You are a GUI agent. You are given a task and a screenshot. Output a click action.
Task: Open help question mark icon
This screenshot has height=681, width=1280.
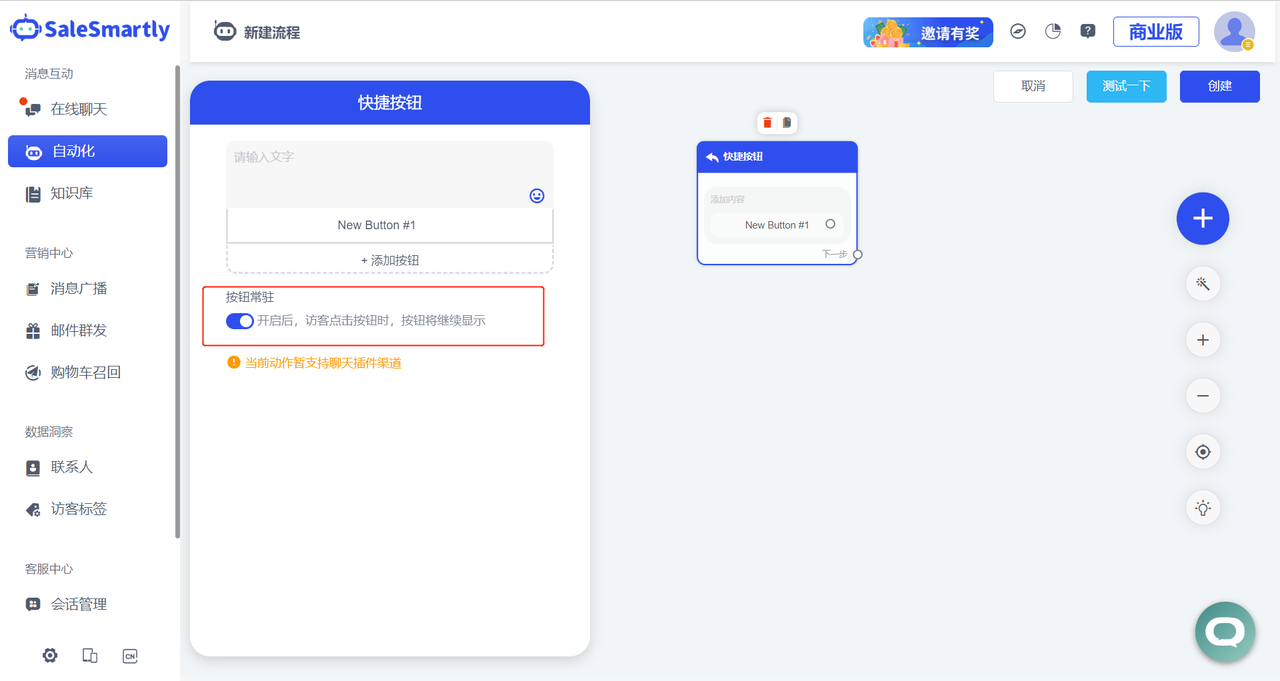(x=1088, y=31)
